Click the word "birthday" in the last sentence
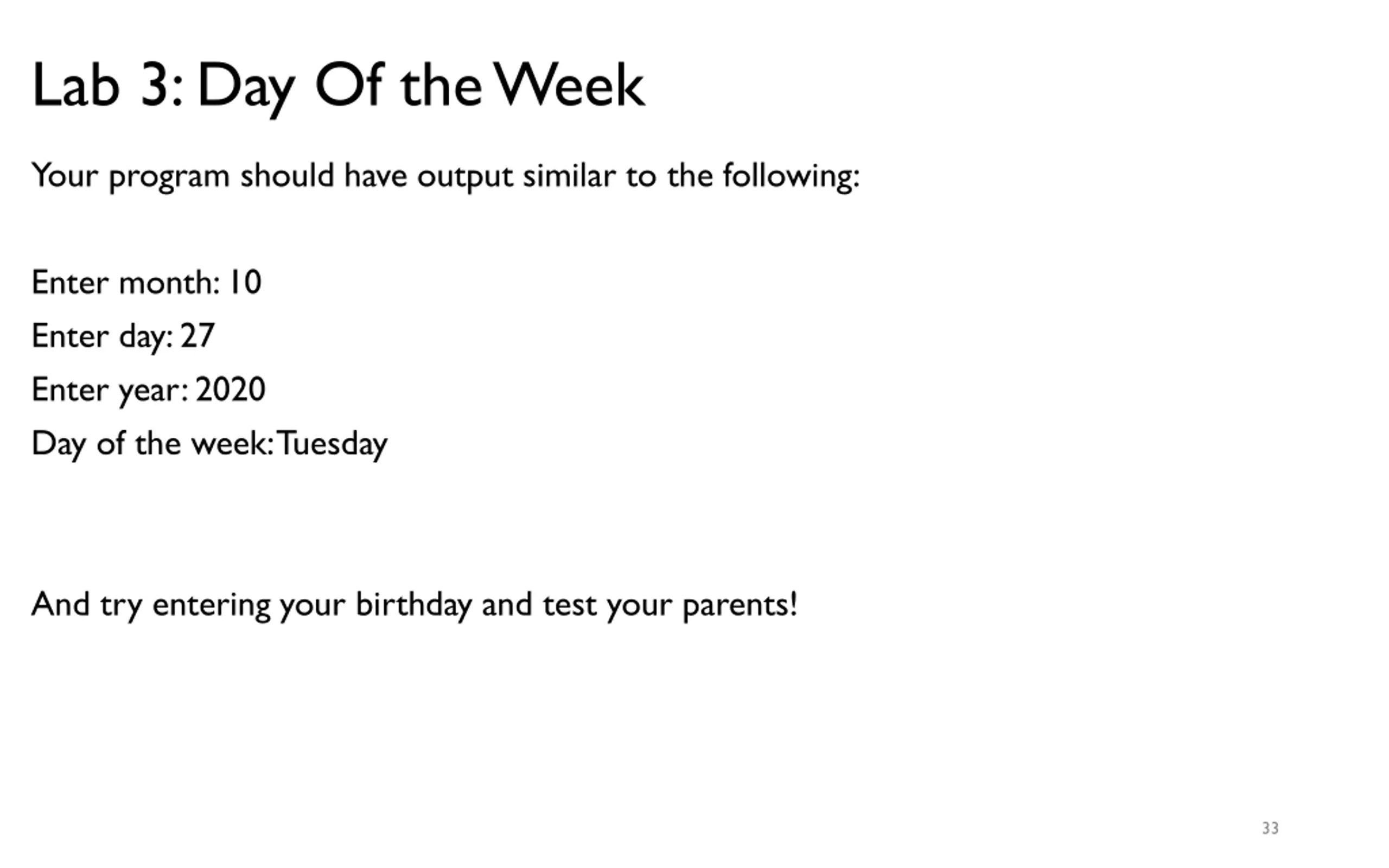This screenshot has width=1389, height=868. 414,605
